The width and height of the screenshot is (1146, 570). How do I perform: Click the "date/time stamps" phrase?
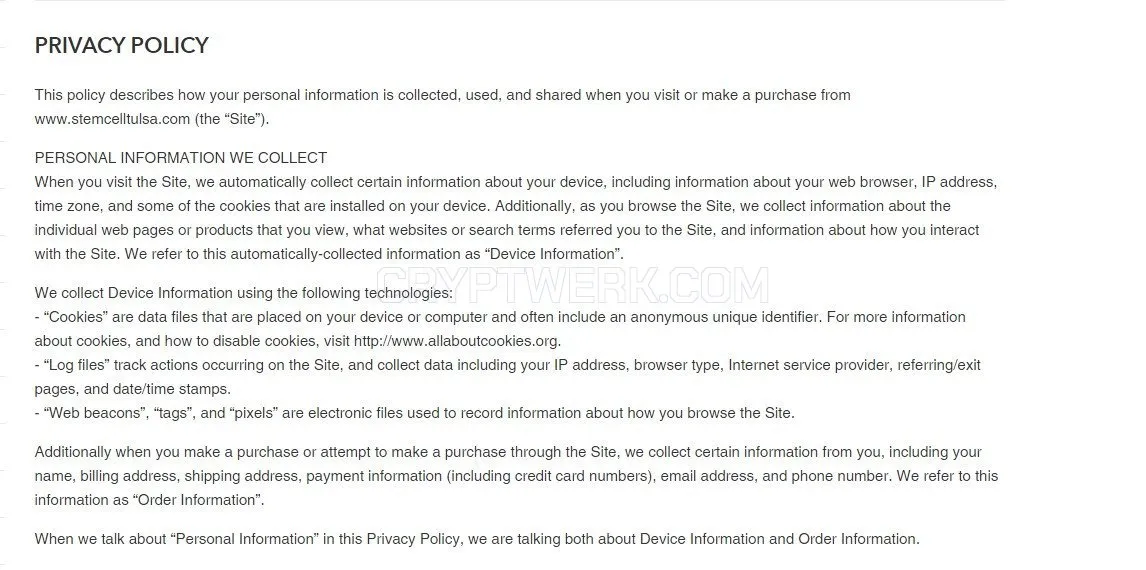click(x=171, y=390)
